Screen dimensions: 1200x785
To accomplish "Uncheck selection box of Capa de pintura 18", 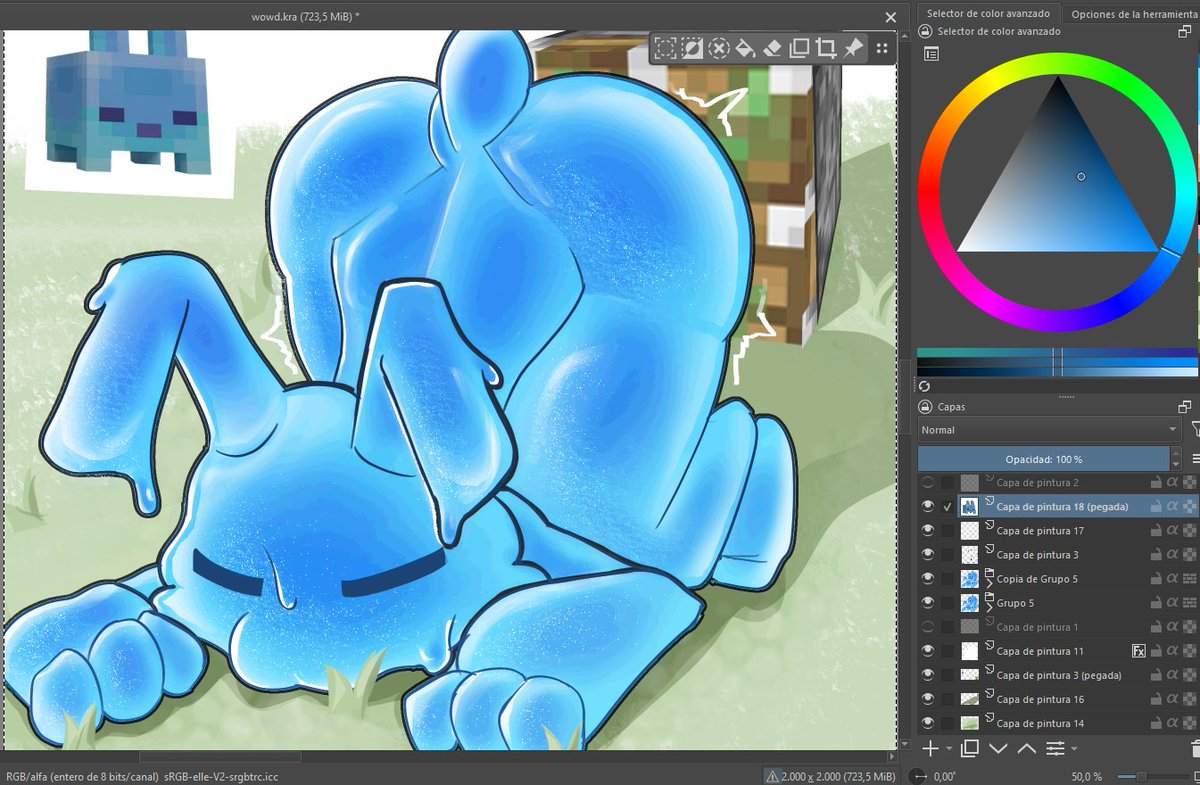I will click(x=948, y=506).
